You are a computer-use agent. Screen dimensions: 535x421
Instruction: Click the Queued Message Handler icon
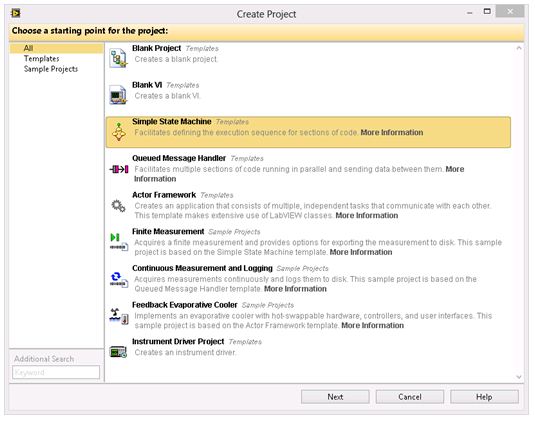pos(119,169)
